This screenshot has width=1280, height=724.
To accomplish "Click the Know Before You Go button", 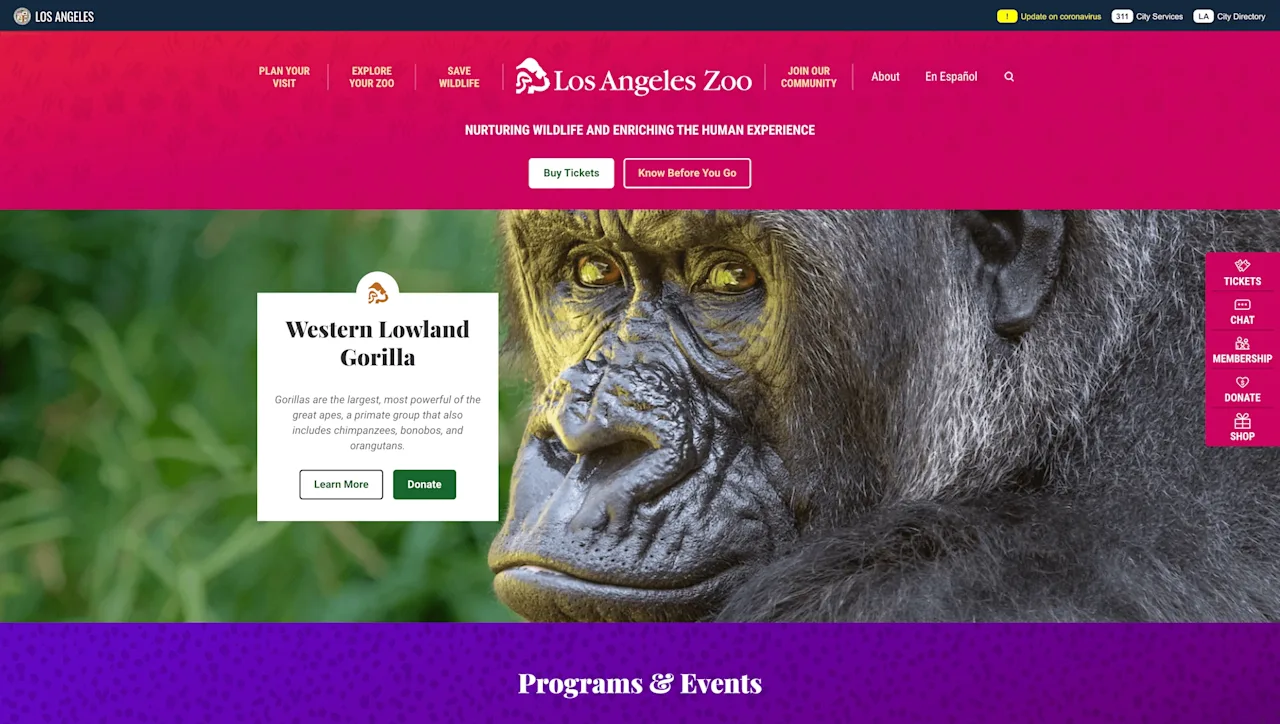I will point(687,173).
